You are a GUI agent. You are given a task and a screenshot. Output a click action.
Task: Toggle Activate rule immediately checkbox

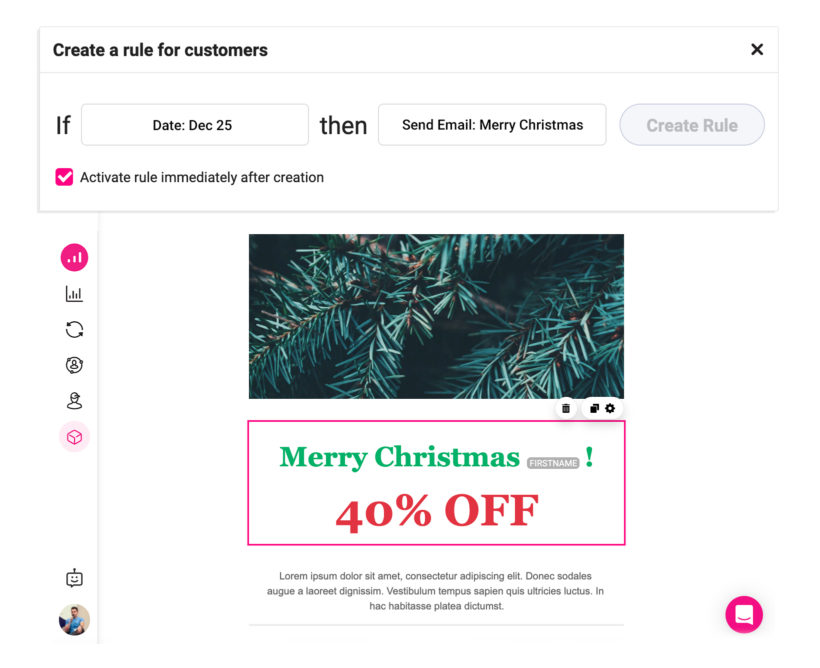tap(64, 177)
